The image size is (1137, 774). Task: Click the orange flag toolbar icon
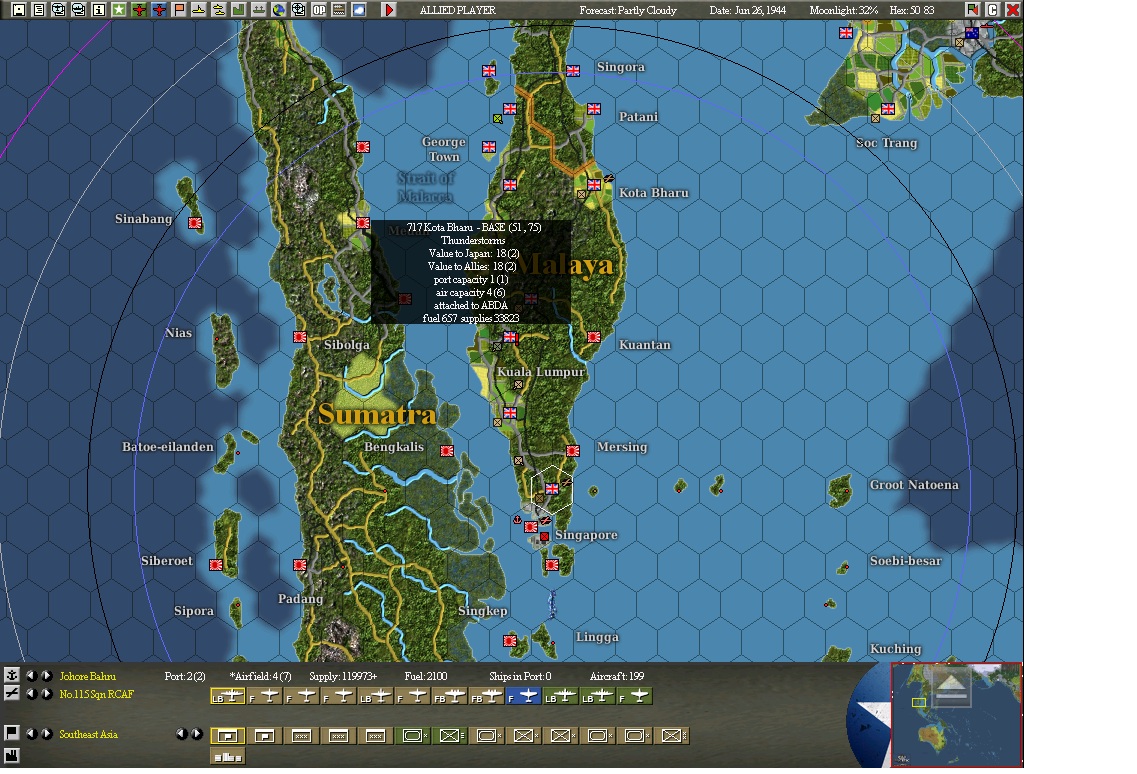(179, 9)
